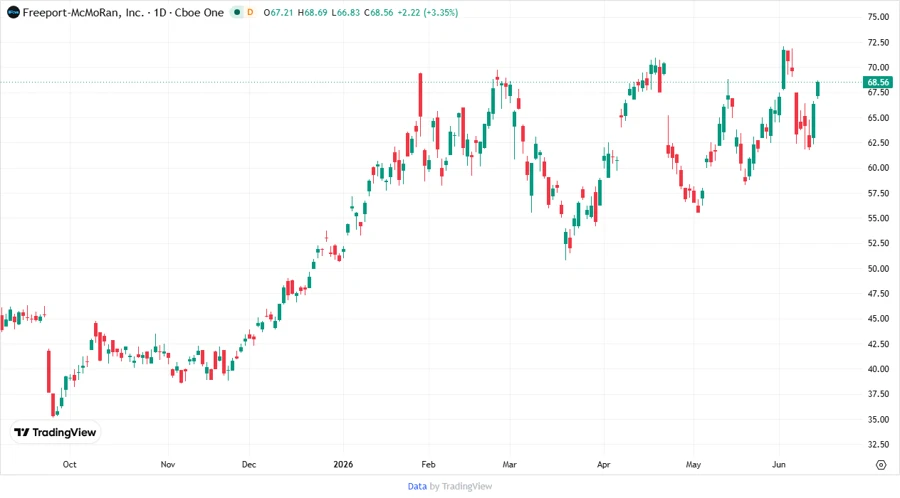Viewport: 900px width, 498px height.
Task: Click the change value +2.22 (+3.35%)
Action: (428, 13)
